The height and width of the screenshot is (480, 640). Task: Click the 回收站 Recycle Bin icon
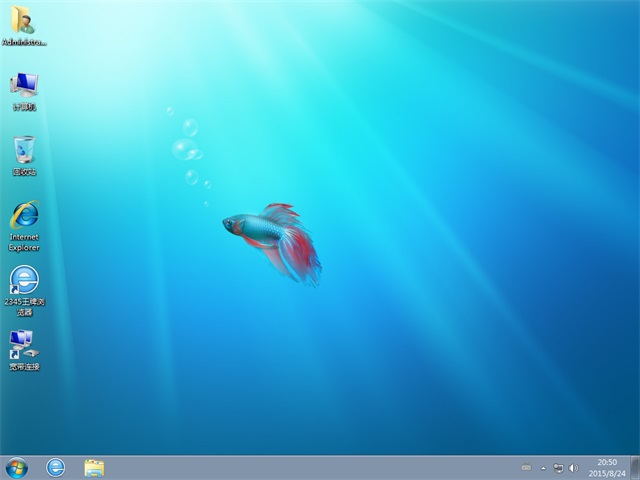[x=24, y=150]
